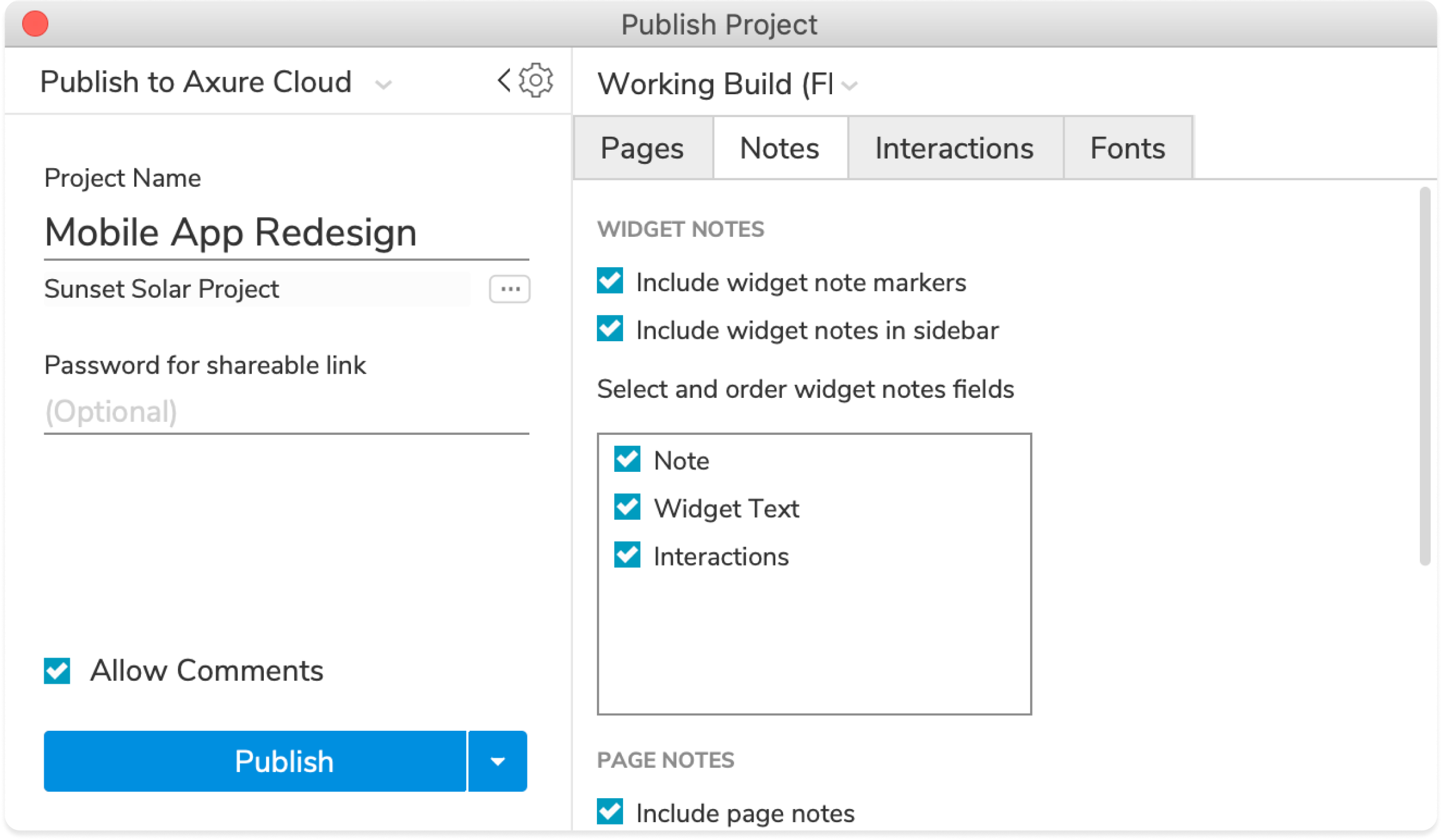This screenshot has width=1442, height=840.
Task: Uncheck the Note field checkbox
Action: pyautogui.click(x=627, y=459)
